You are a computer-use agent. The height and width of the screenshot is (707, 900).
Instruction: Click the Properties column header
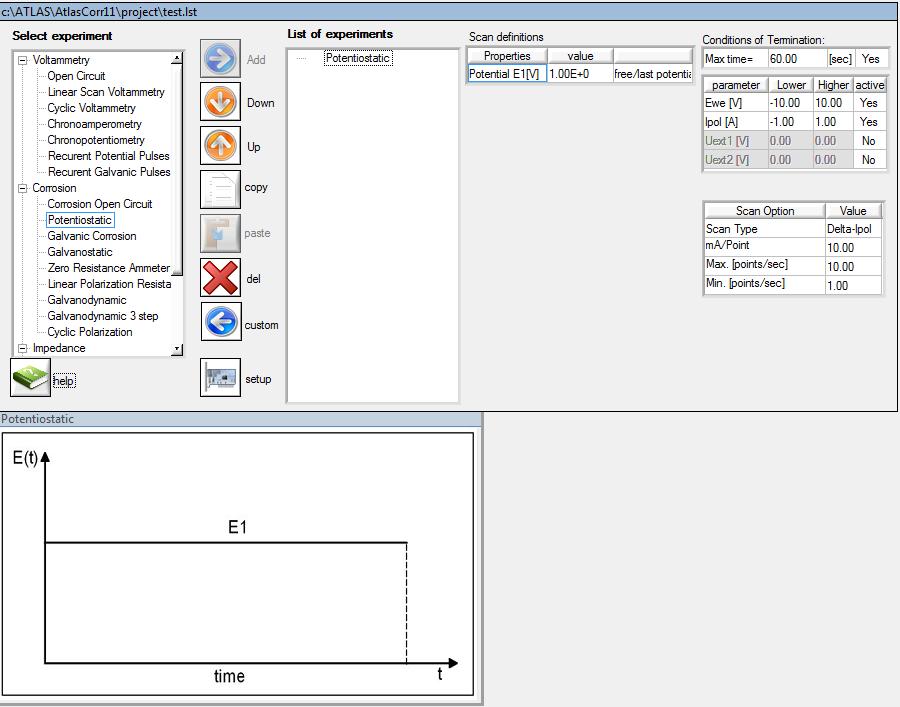pyautogui.click(x=507, y=56)
